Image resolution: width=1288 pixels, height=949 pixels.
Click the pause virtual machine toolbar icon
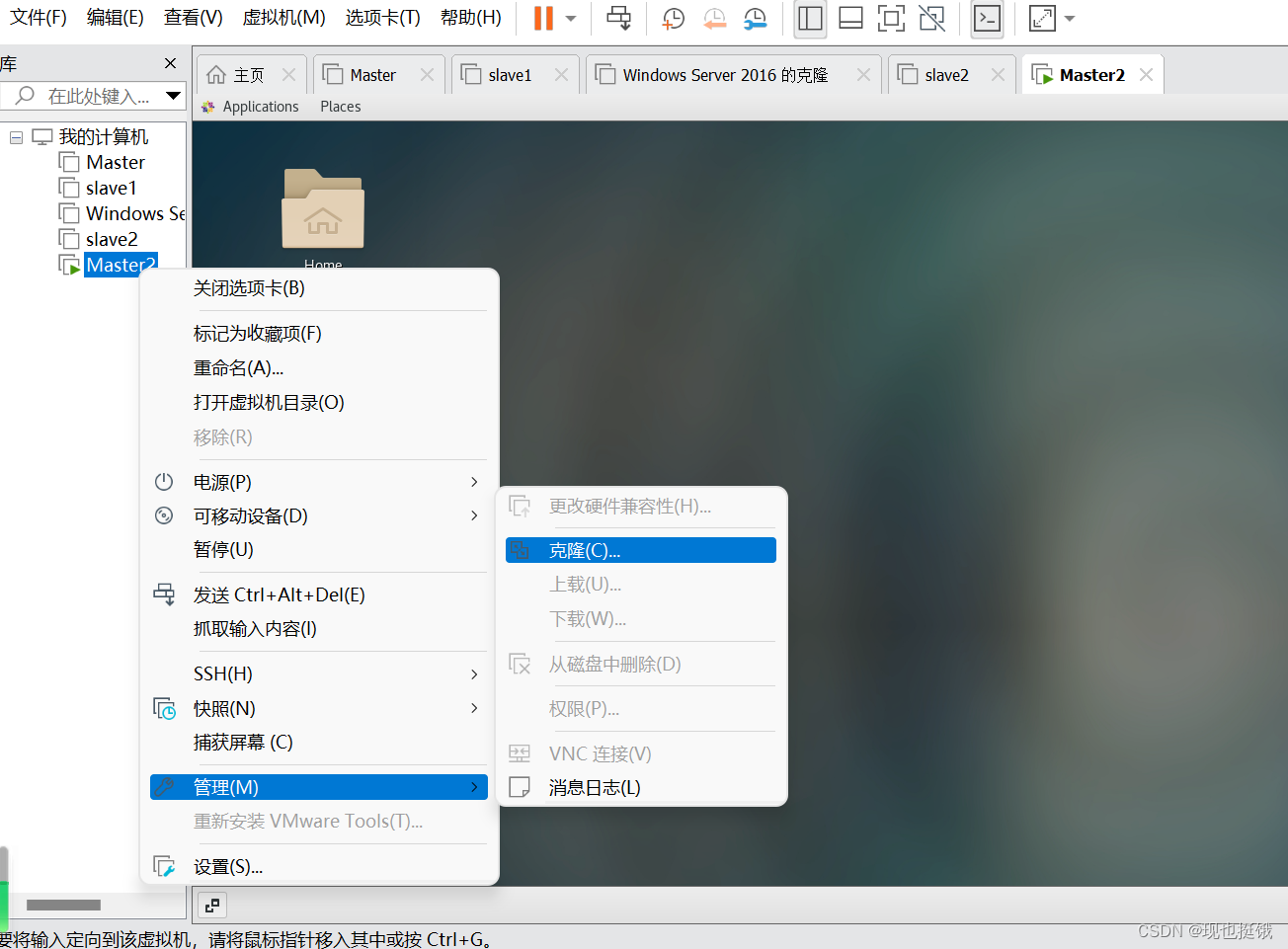click(x=543, y=18)
